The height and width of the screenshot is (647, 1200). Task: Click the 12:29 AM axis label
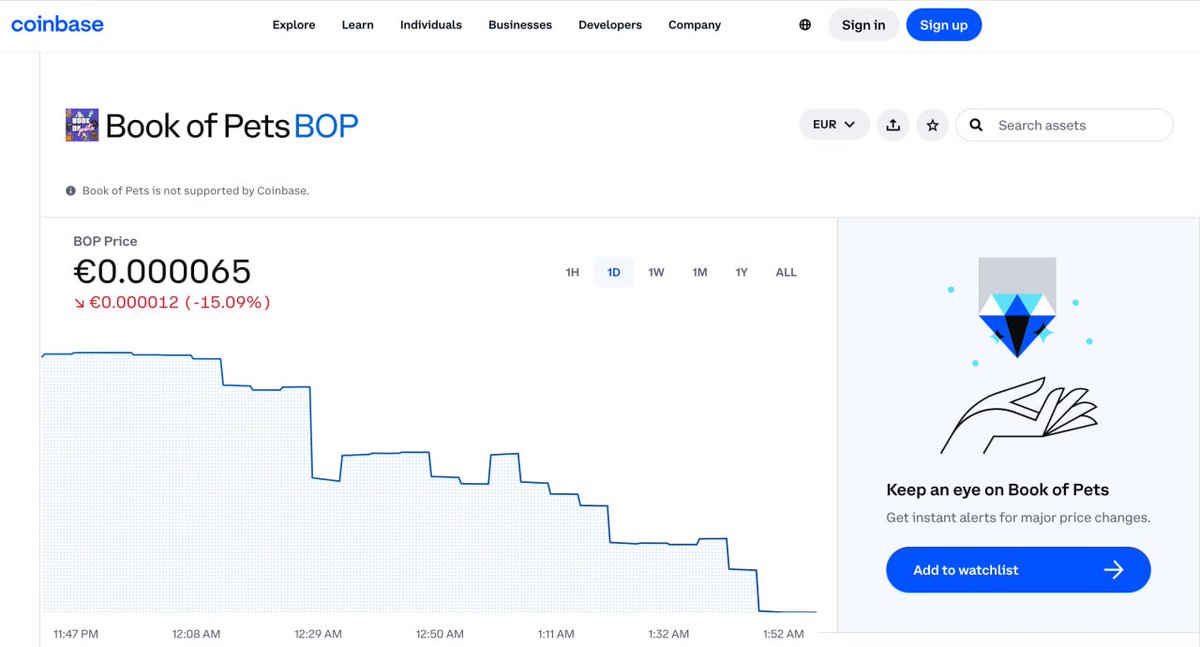pos(318,634)
